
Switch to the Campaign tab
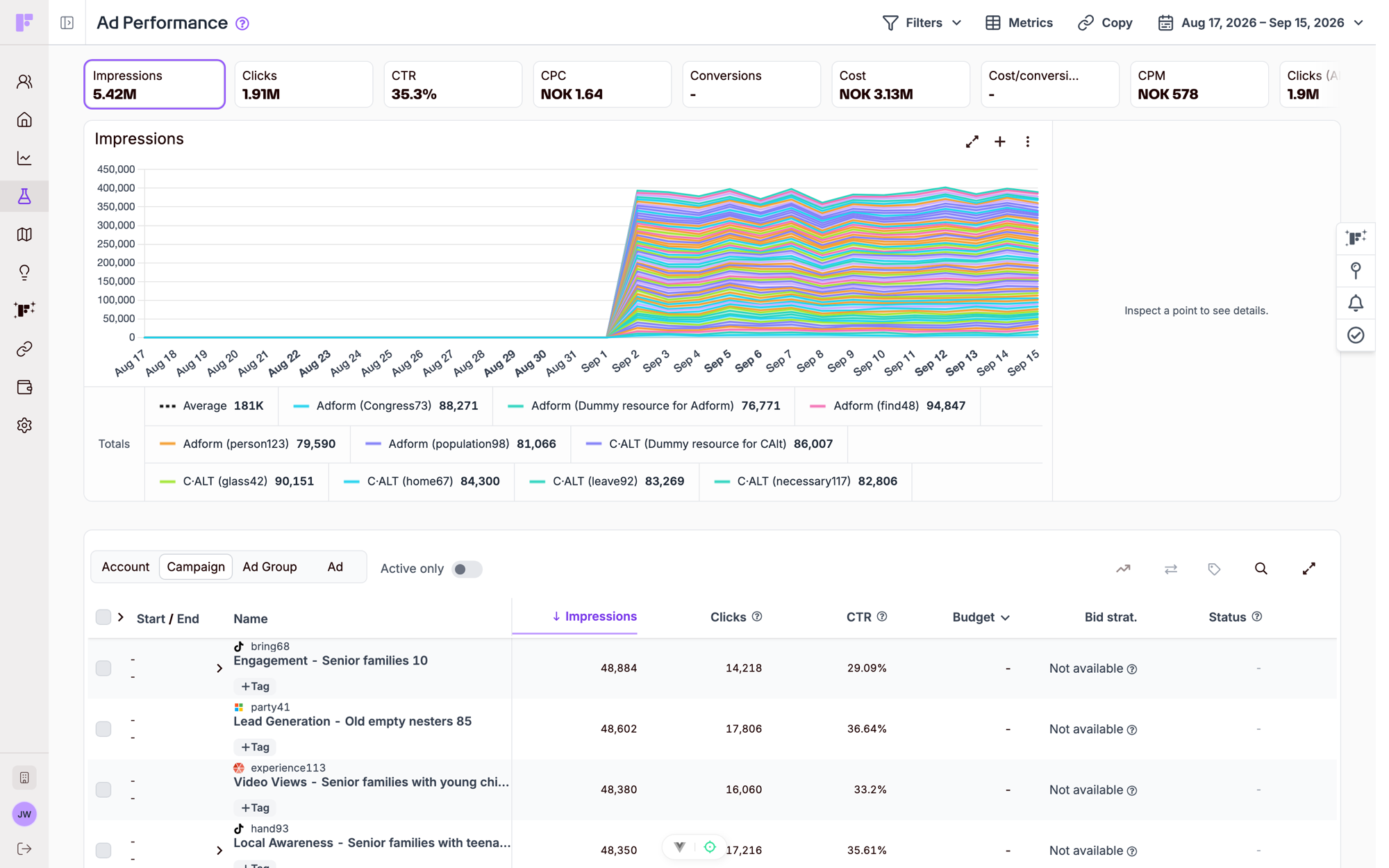pyautogui.click(x=196, y=567)
